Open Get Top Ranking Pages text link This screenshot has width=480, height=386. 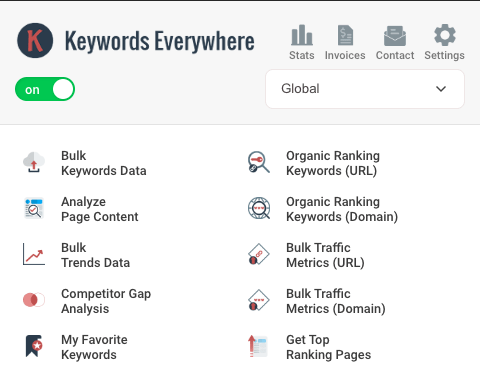pyautogui.click(x=328, y=347)
